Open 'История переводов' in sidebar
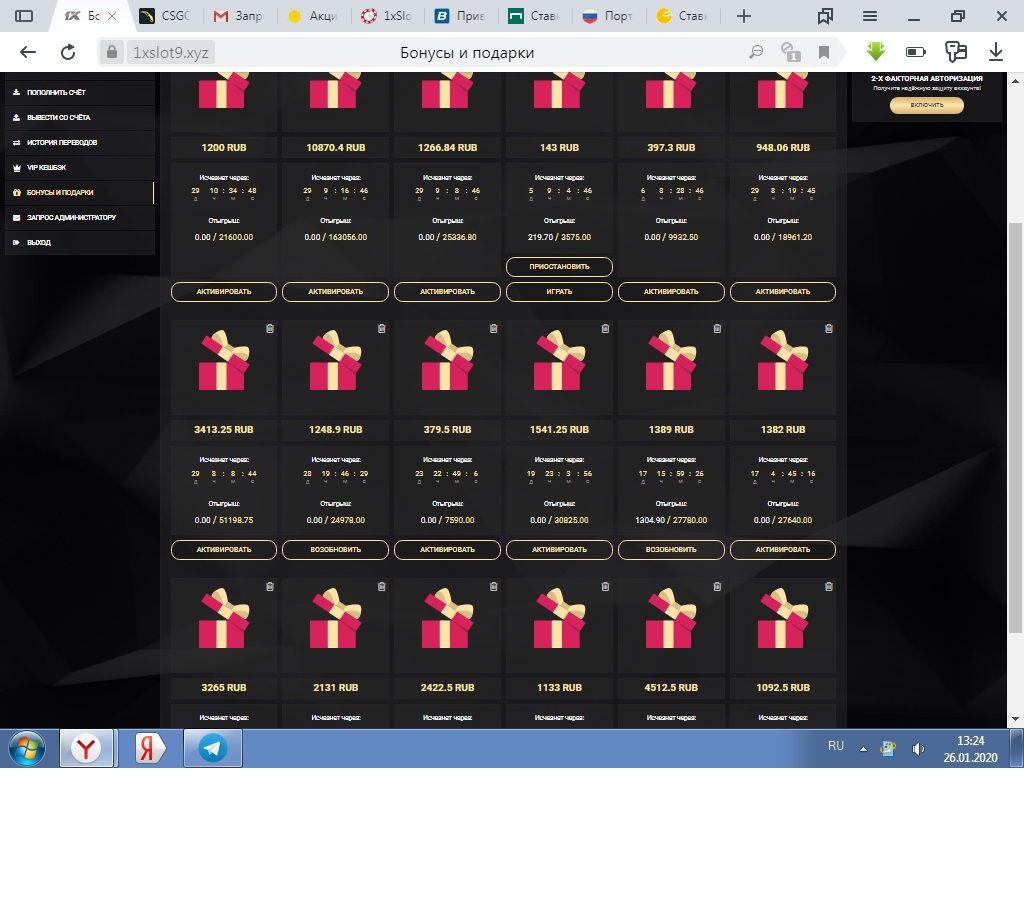Image resolution: width=1024 pixels, height=912 pixels. click(80, 142)
